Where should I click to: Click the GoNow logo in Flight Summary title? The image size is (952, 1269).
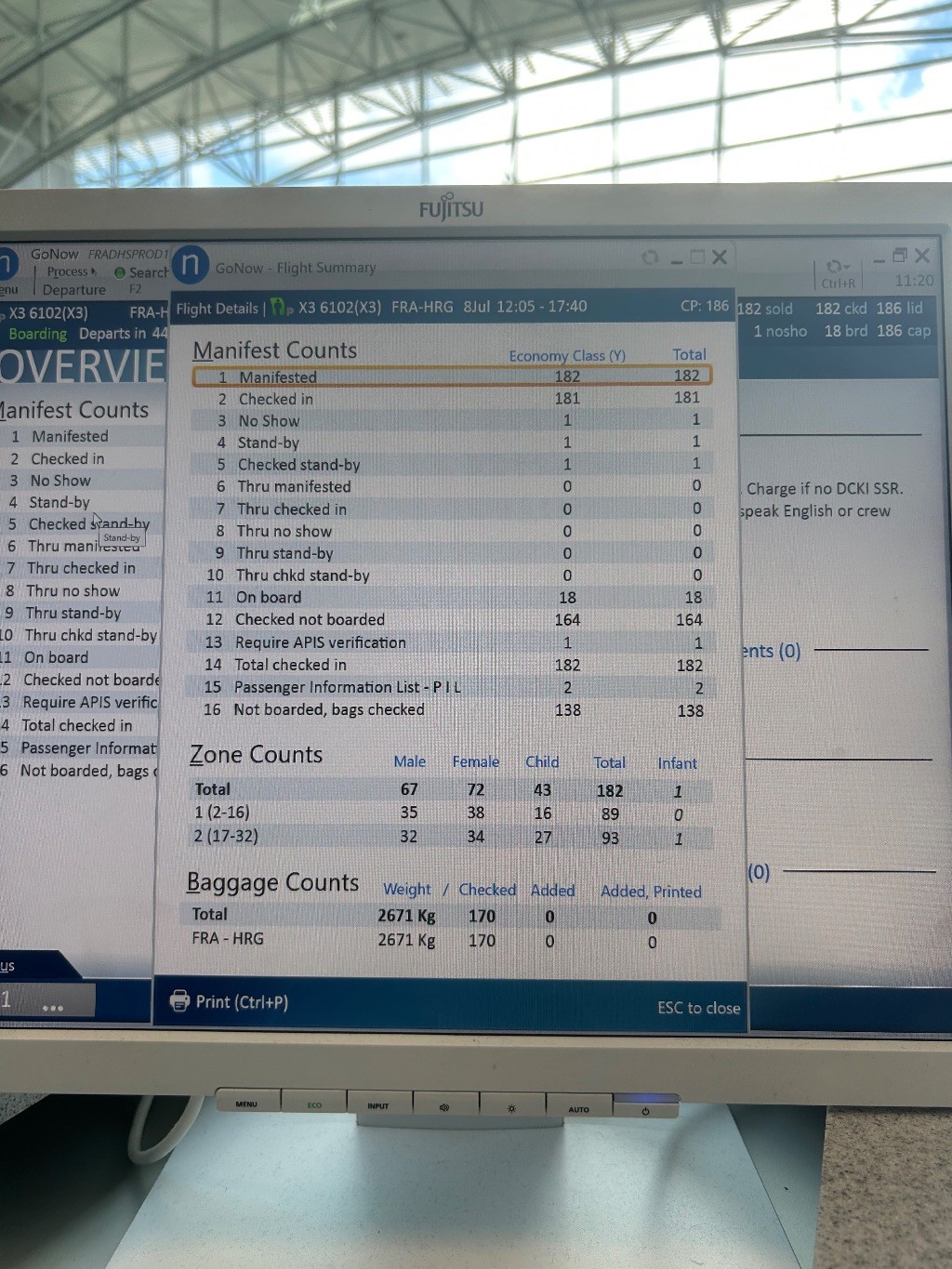click(x=191, y=265)
